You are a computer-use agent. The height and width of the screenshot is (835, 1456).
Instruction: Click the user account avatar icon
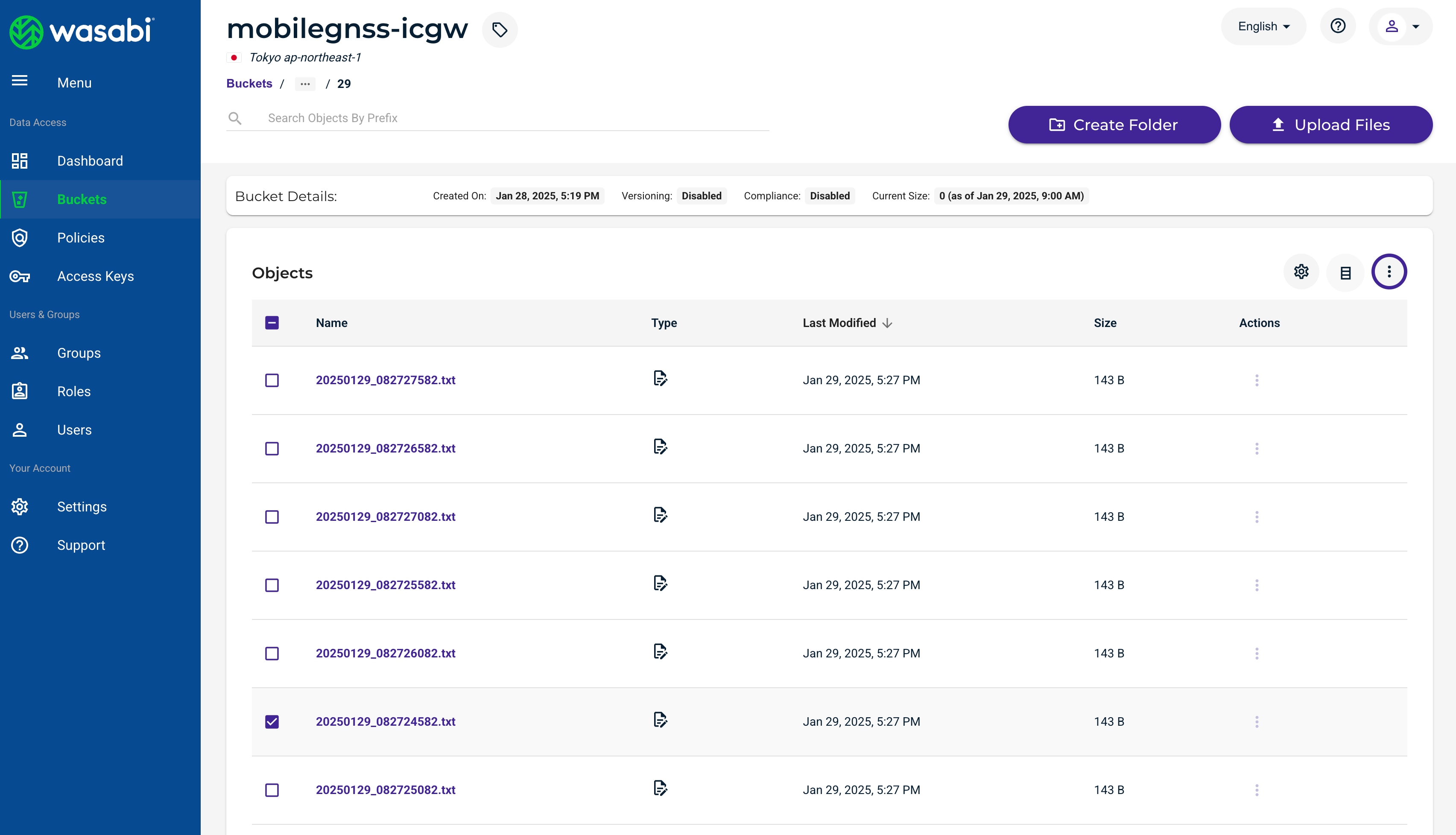[1391, 26]
